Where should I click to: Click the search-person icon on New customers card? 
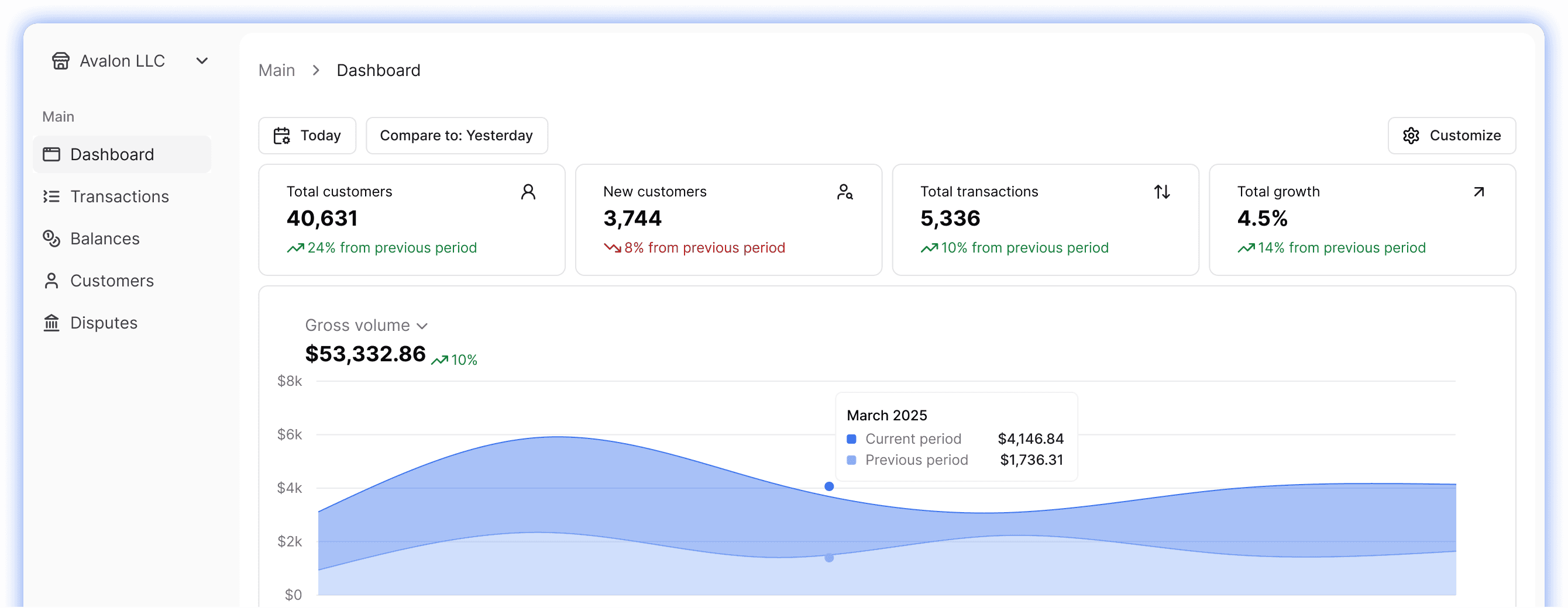pyautogui.click(x=846, y=192)
